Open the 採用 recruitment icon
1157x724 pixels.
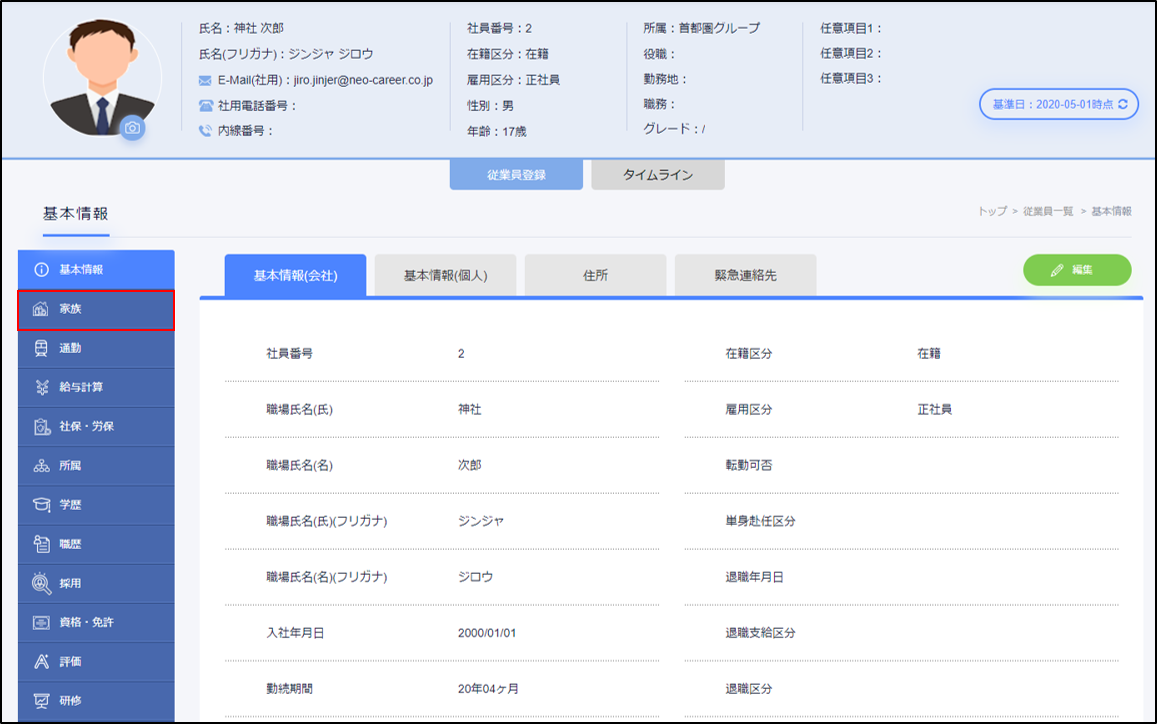pos(42,583)
